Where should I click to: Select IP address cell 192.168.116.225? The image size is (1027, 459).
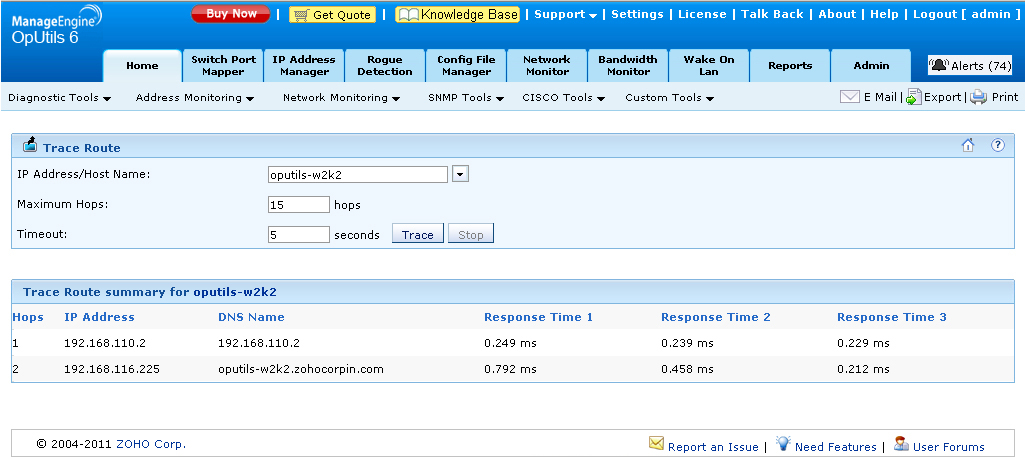111,369
